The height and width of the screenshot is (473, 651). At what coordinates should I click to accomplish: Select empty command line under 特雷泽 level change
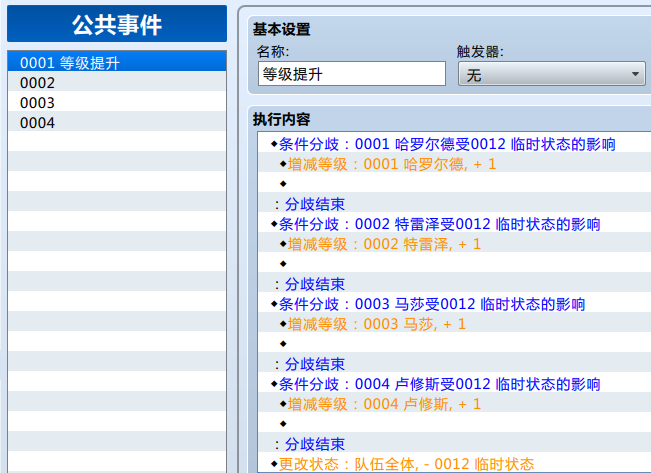(454, 264)
